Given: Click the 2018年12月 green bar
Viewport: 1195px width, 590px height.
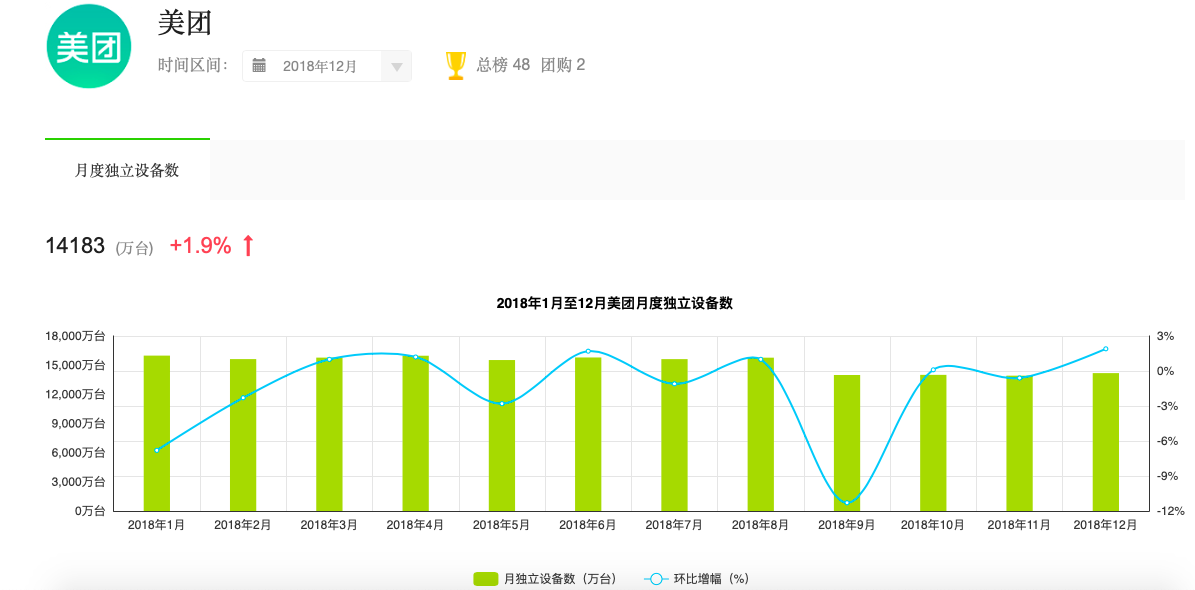Looking at the screenshot, I should pos(1106,442).
